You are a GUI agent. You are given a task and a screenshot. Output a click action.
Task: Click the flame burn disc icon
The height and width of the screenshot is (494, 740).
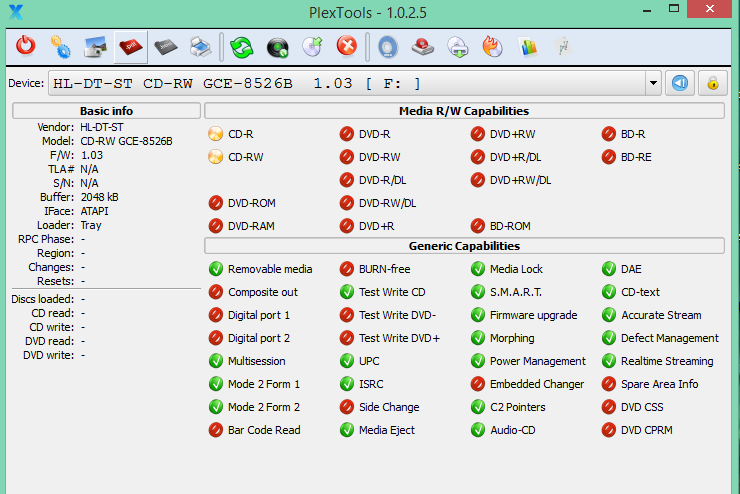click(x=492, y=47)
